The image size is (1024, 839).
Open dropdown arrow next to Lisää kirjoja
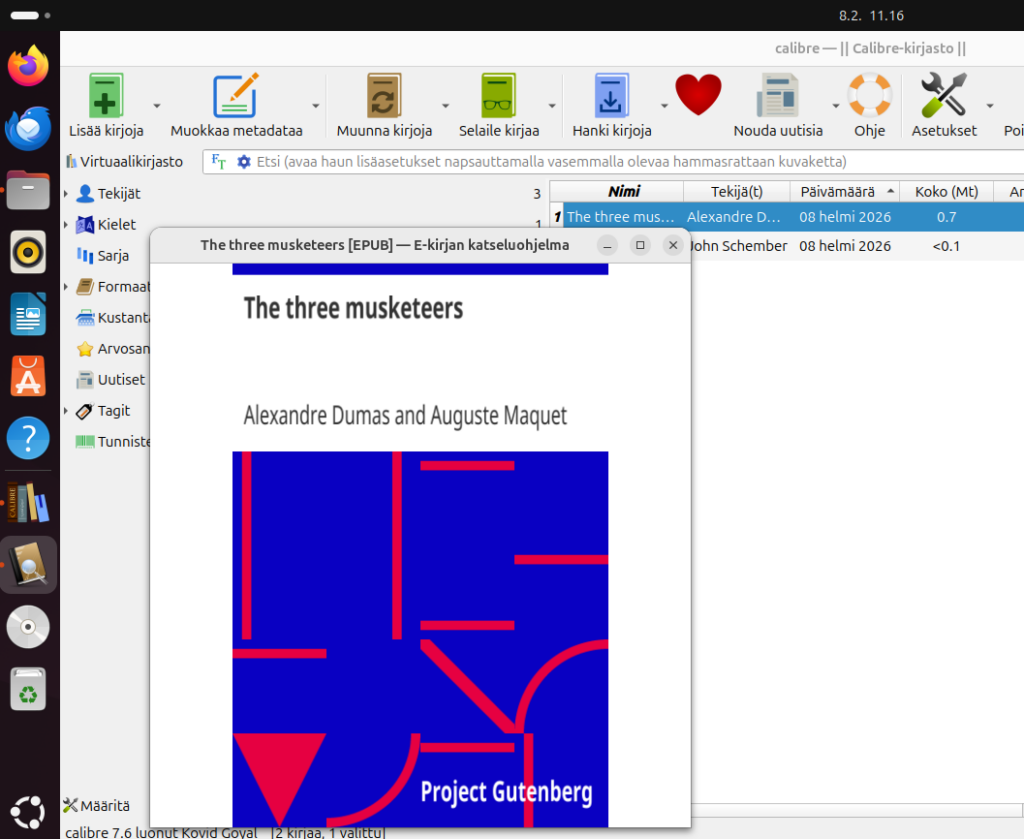157,105
